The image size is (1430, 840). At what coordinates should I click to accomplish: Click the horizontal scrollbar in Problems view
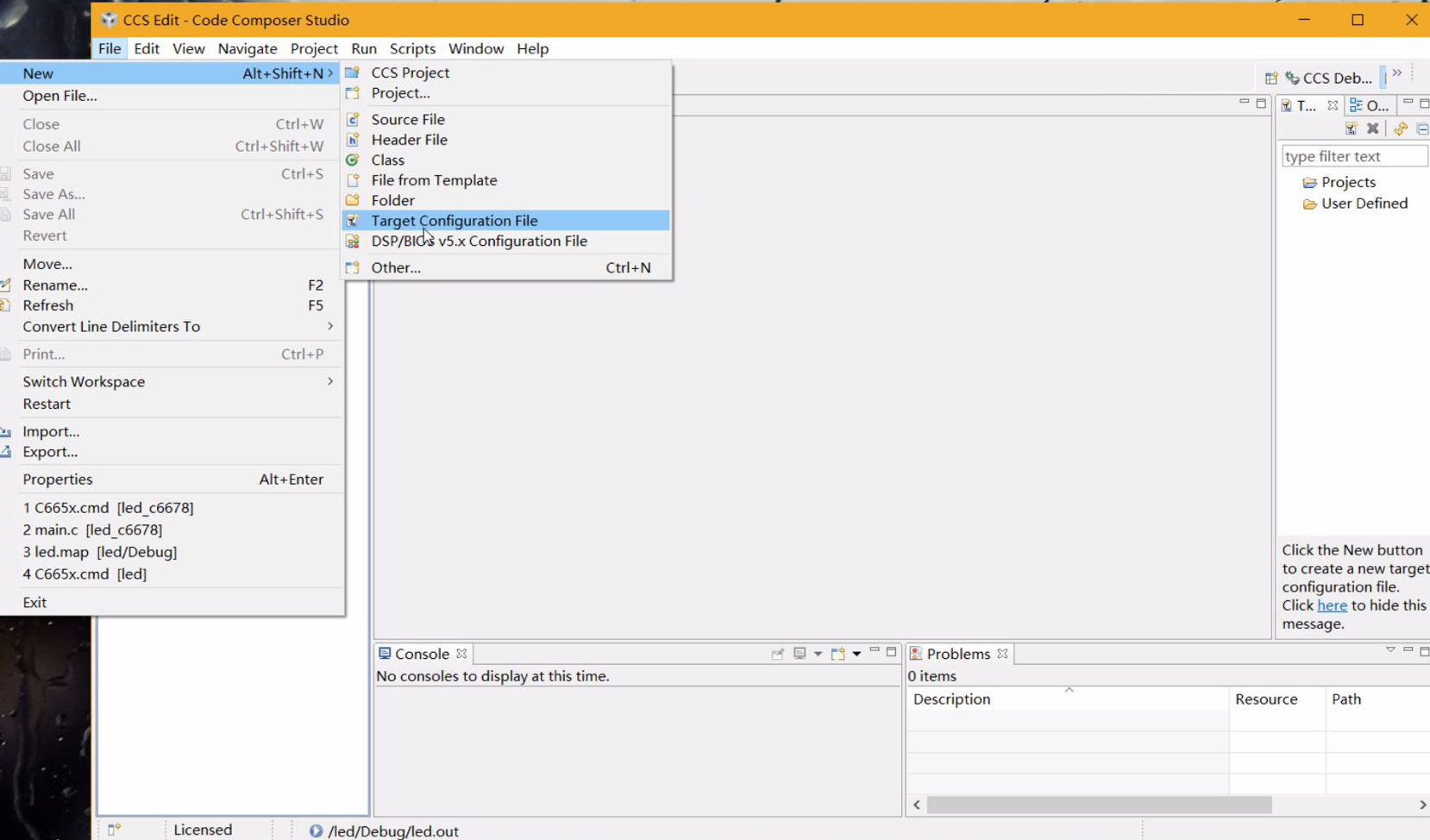(1100, 805)
